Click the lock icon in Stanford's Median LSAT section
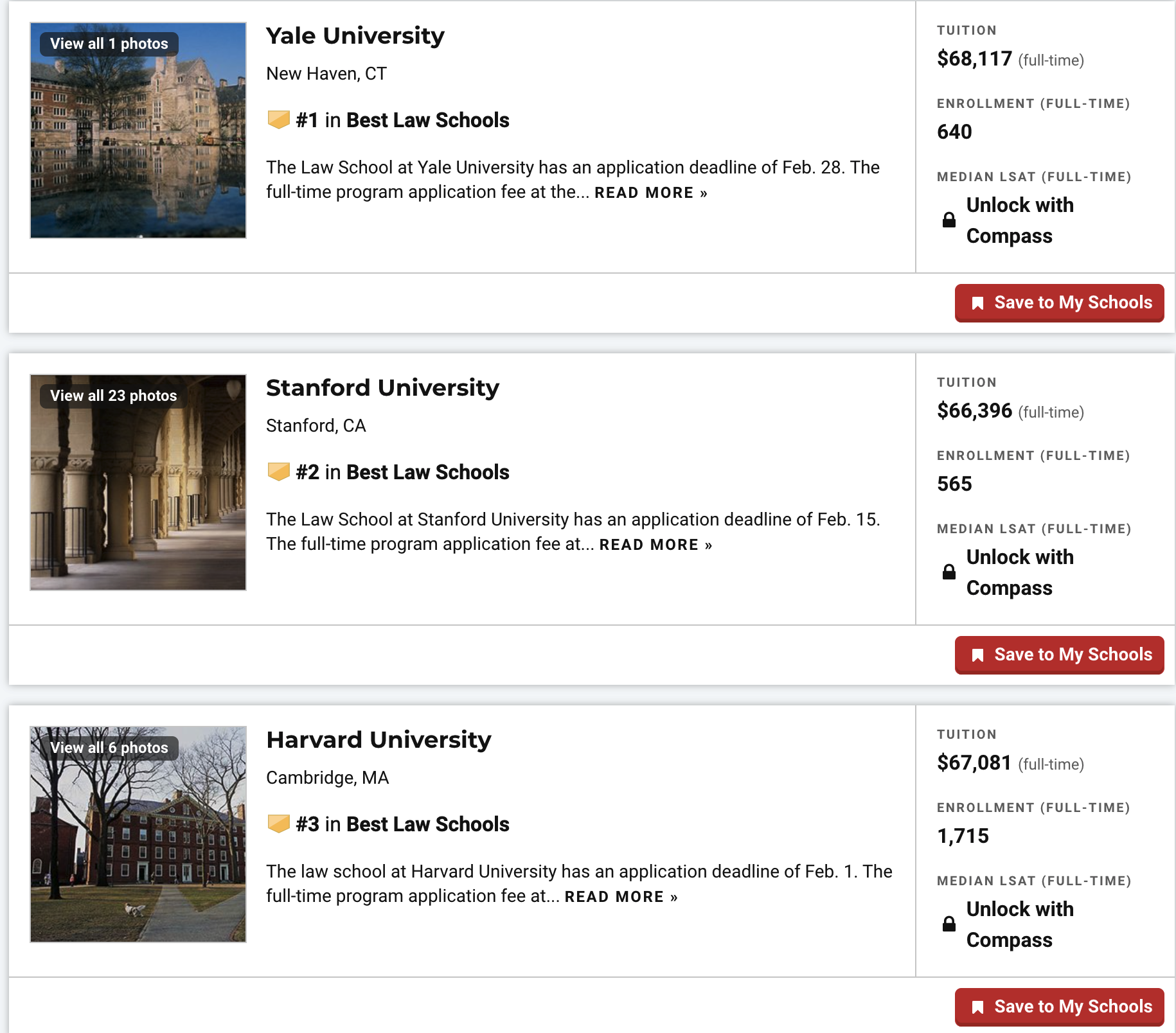 [x=949, y=572]
